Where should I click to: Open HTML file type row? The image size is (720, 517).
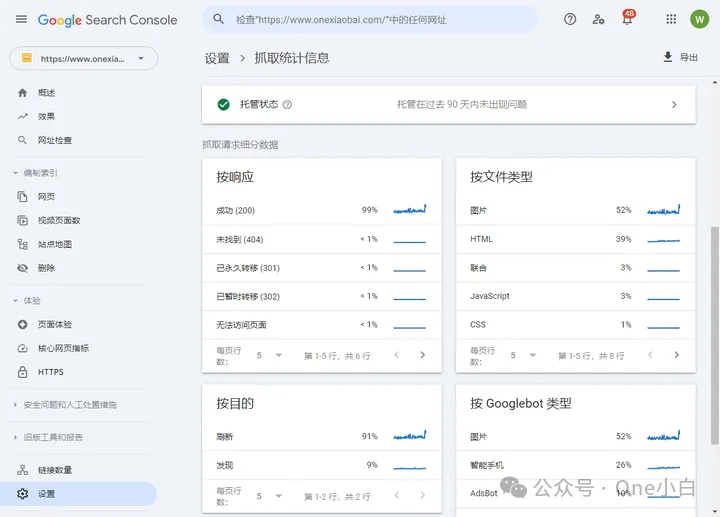click(x=575, y=239)
